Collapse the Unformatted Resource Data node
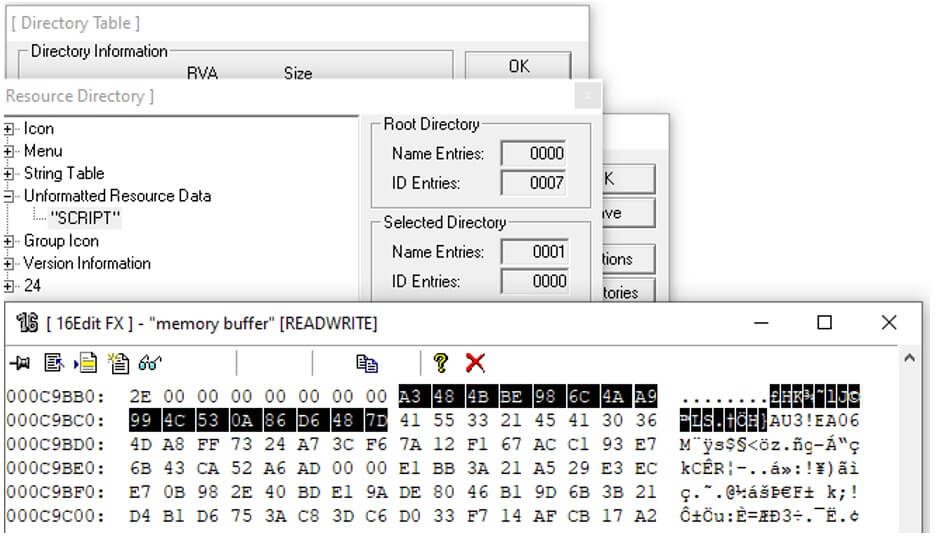The height and width of the screenshot is (537, 935). (8, 196)
